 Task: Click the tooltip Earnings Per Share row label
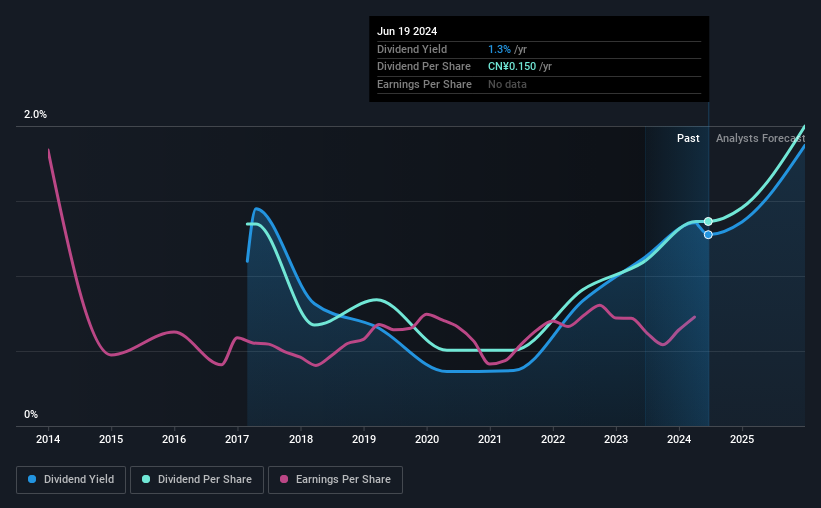[424, 84]
